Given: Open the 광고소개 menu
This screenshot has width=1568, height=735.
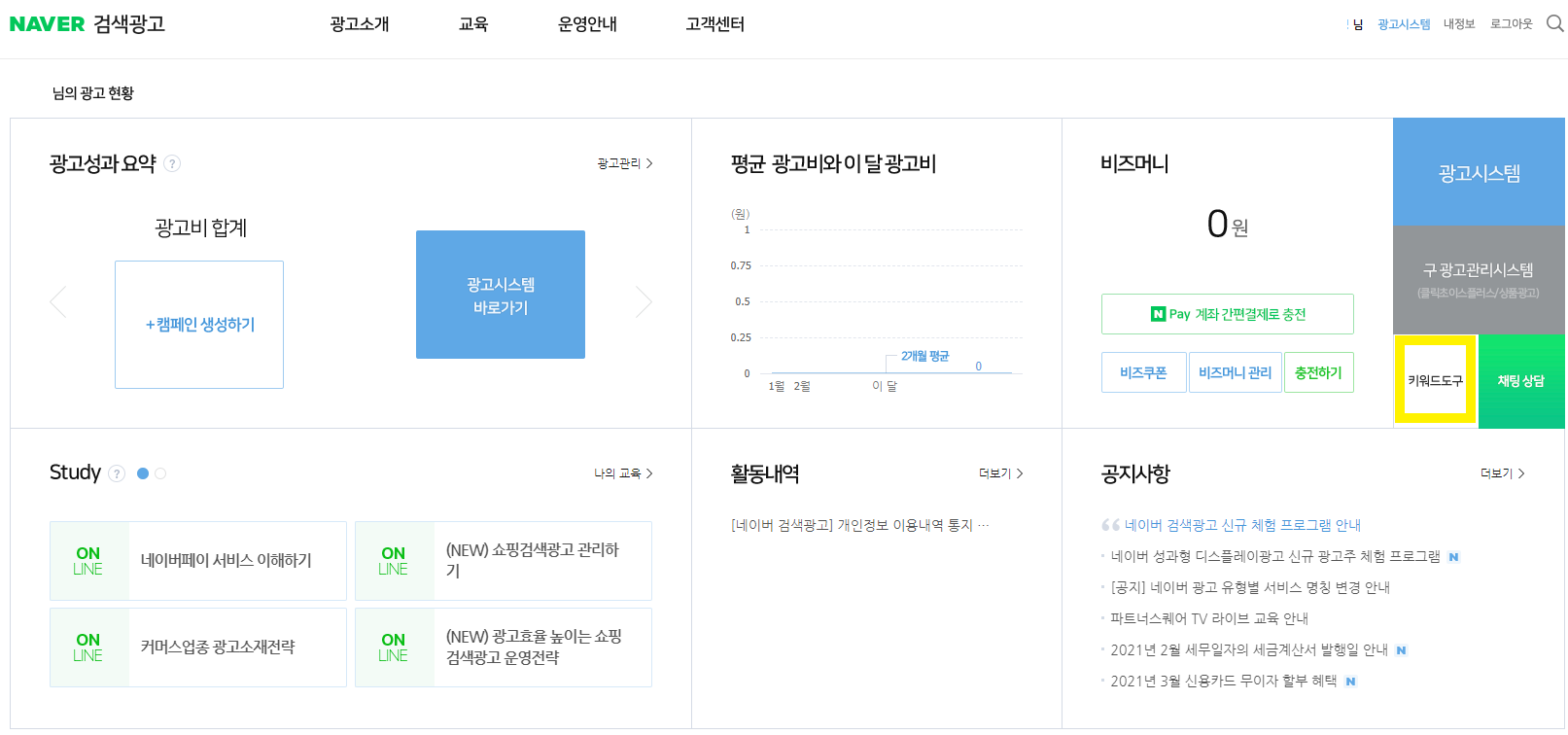Looking at the screenshot, I should tap(360, 24).
